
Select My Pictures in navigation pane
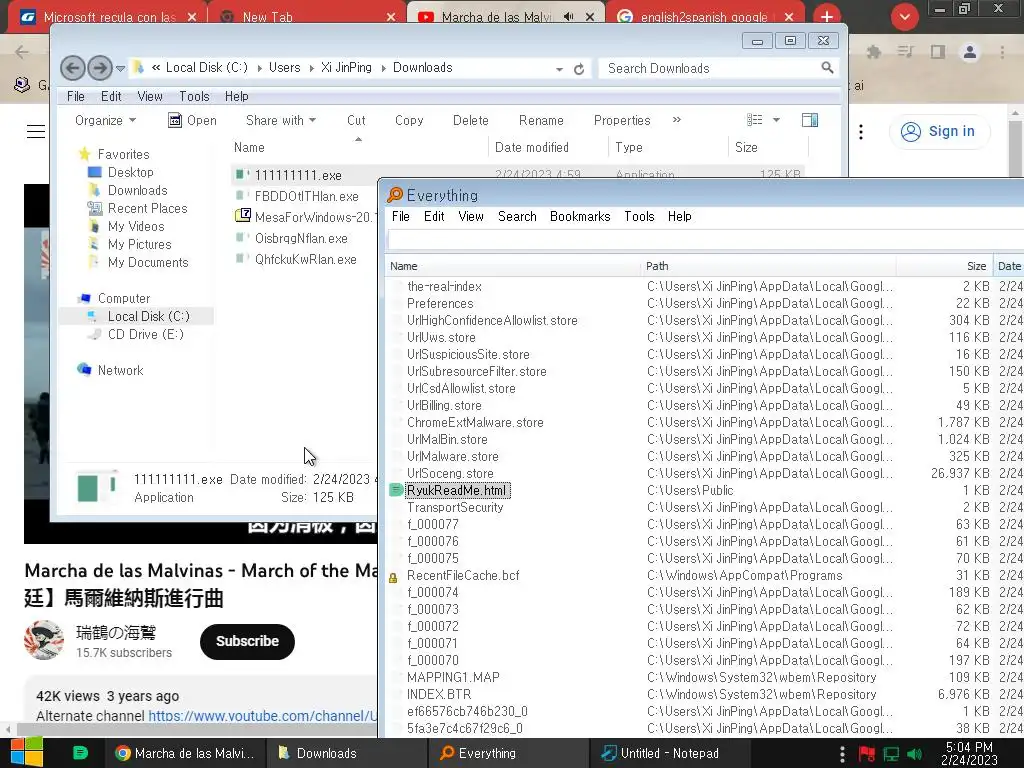139,244
